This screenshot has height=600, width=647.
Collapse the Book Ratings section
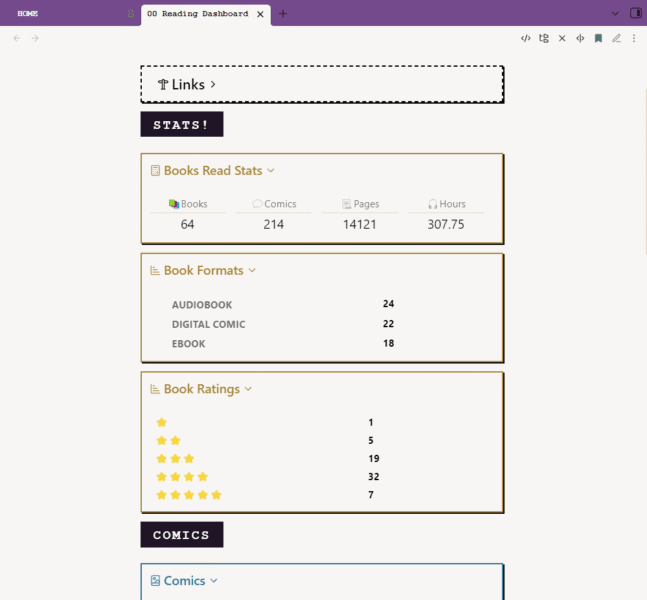pos(248,389)
